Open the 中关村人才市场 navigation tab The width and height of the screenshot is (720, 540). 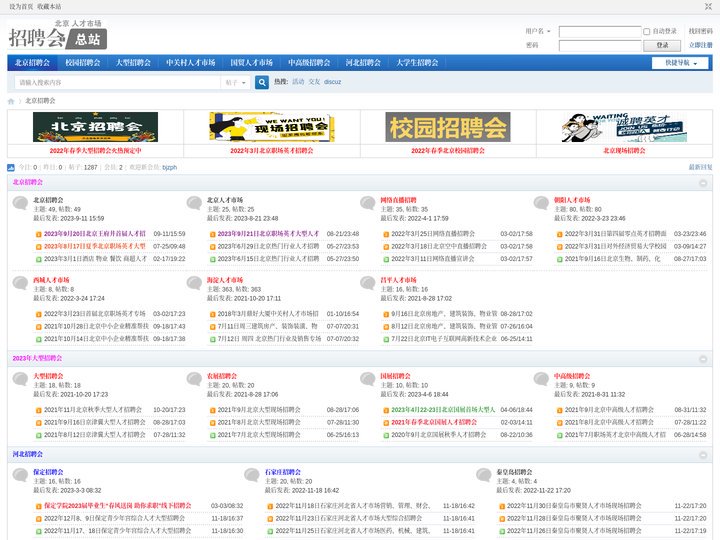point(190,62)
